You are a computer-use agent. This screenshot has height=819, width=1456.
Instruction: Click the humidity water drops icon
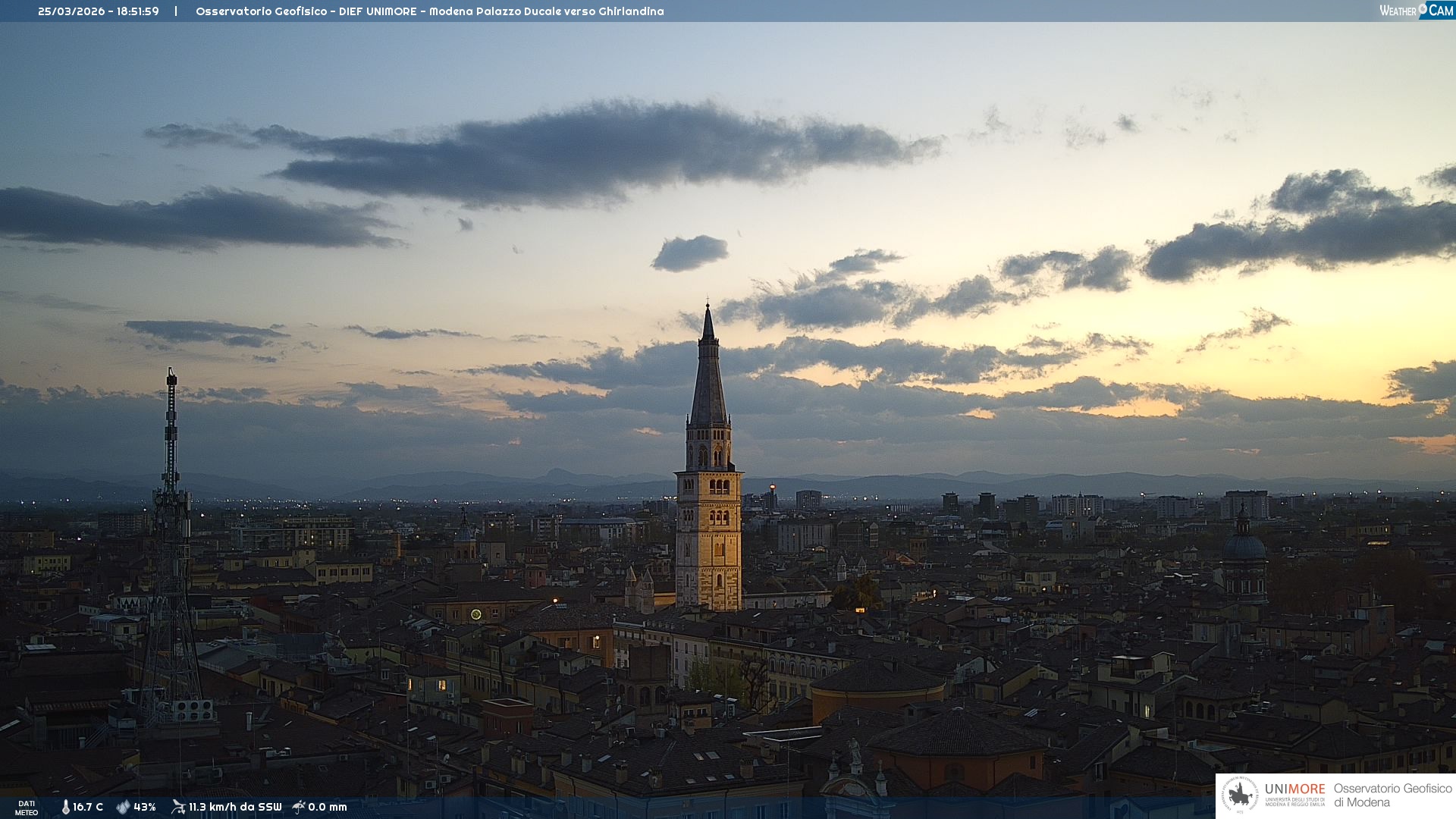tap(123, 807)
